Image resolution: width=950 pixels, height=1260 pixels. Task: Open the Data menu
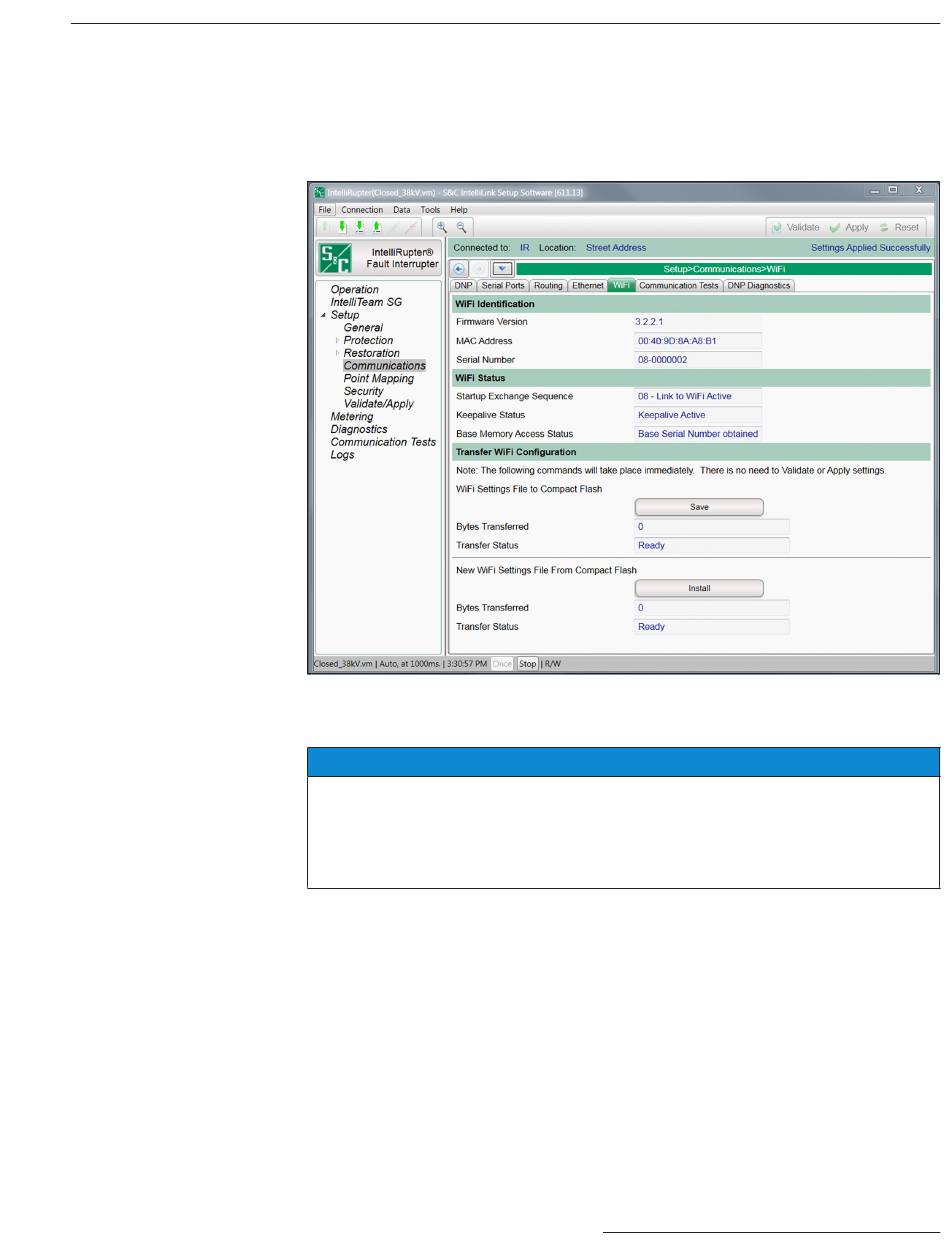tap(402, 210)
